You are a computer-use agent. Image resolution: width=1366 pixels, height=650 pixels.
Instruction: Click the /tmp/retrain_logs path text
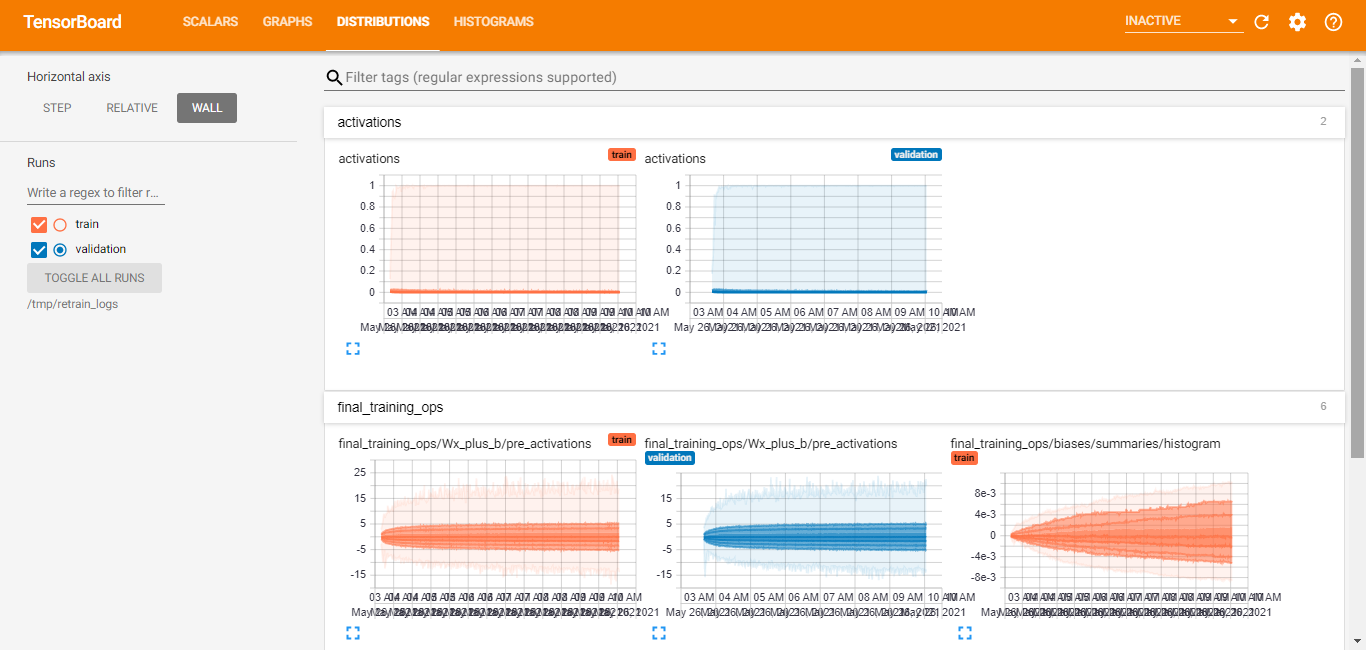point(72,304)
